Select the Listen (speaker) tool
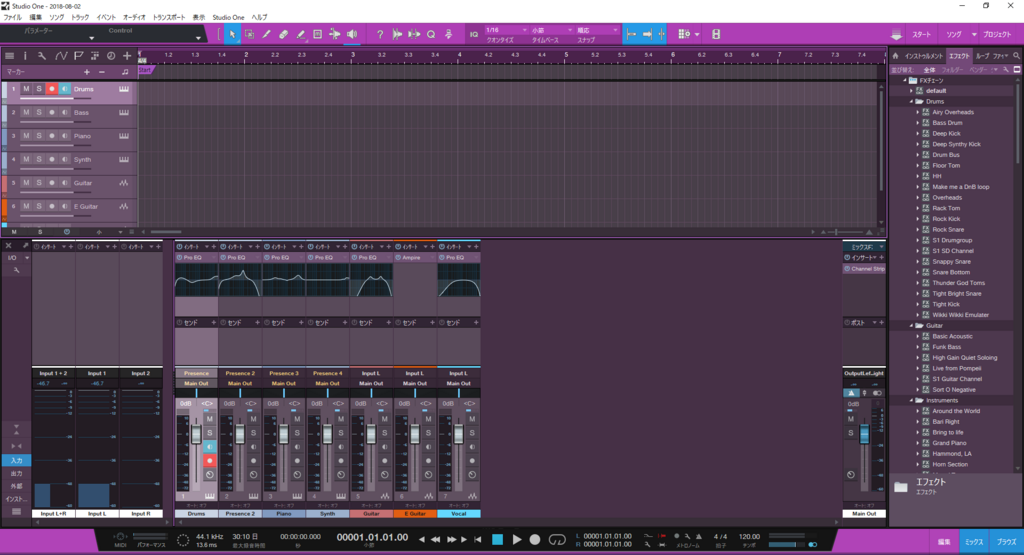This screenshot has height=555, width=1024. (x=352, y=34)
